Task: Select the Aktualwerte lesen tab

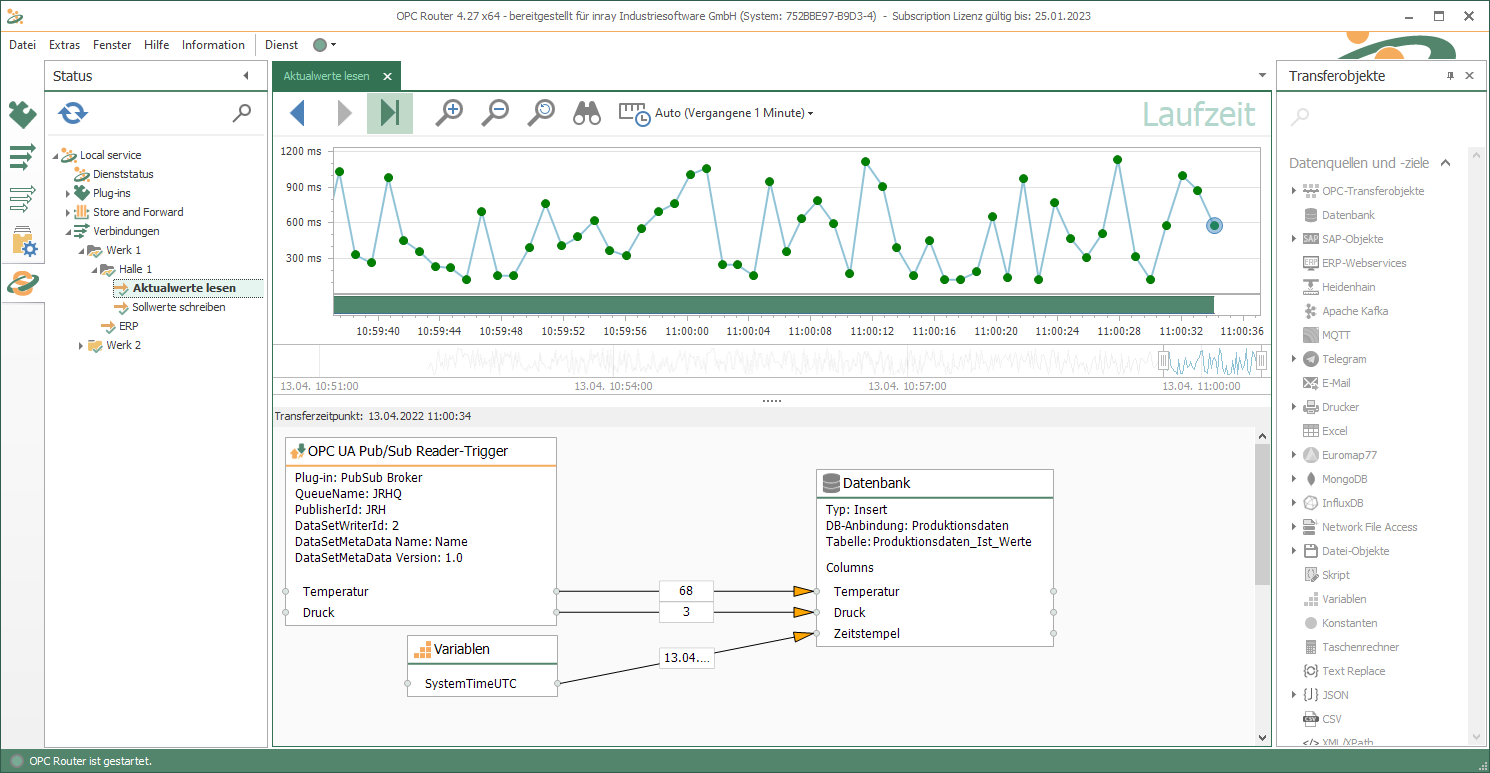Action: pos(326,76)
